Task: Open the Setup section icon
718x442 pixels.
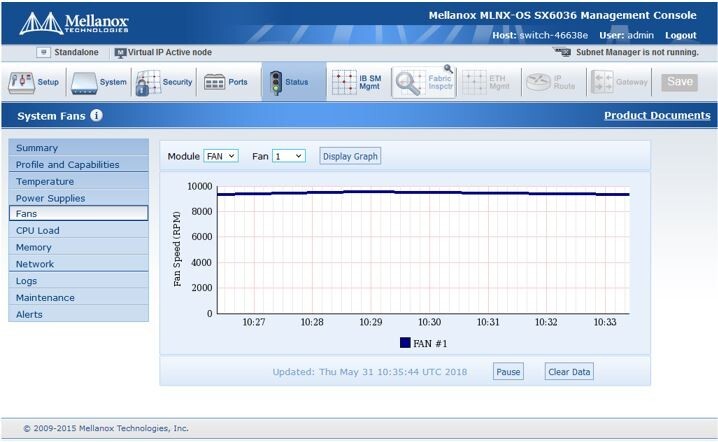Action: point(21,82)
